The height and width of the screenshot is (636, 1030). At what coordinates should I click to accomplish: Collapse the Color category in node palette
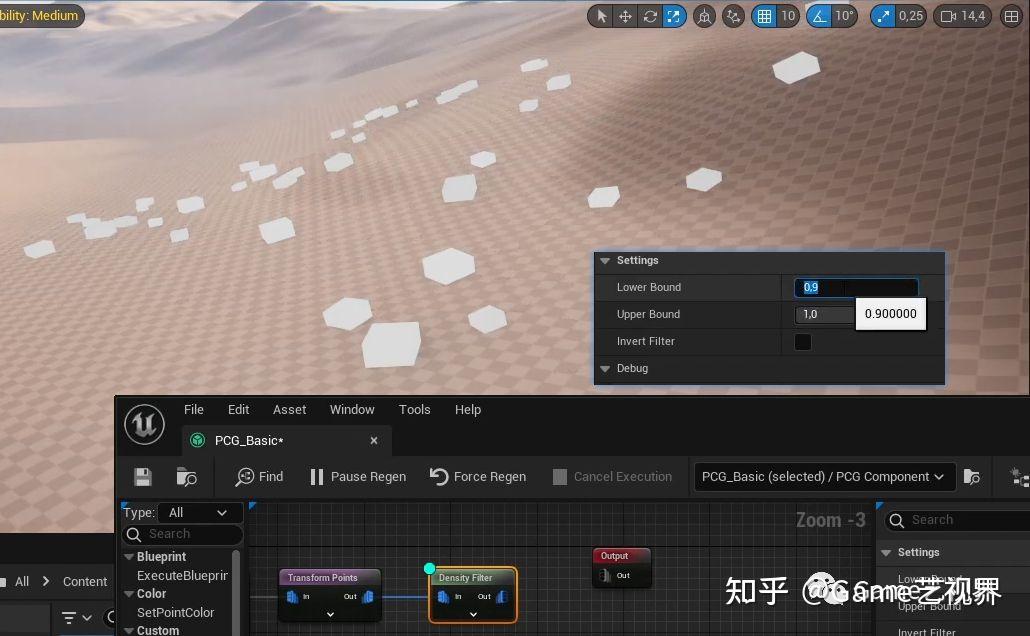(x=131, y=593)
